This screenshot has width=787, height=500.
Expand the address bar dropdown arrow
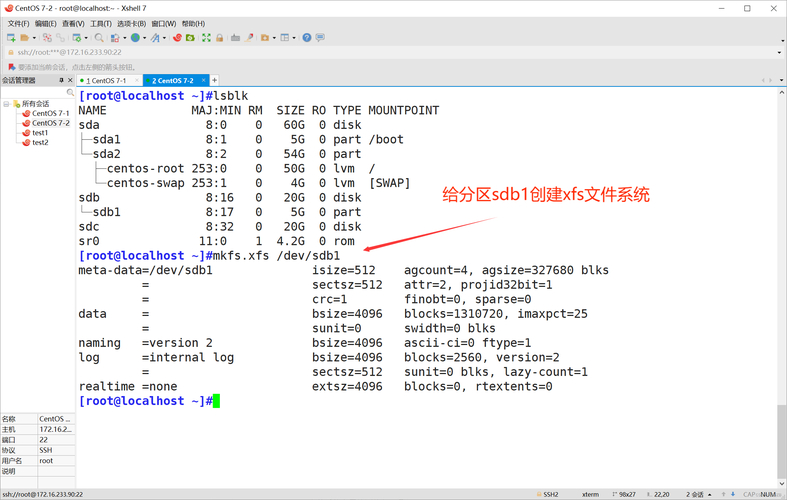(x=779, y=52)
